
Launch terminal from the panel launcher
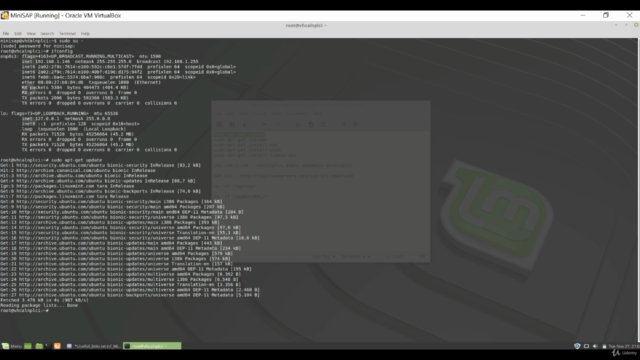[x=48, y=346]
